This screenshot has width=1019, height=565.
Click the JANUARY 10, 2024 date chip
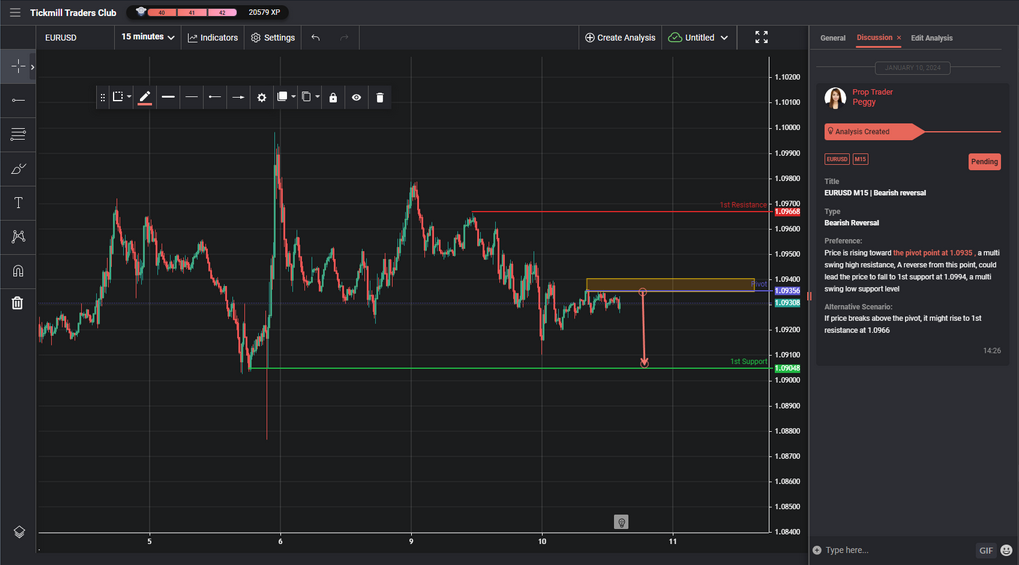(912, 68)
